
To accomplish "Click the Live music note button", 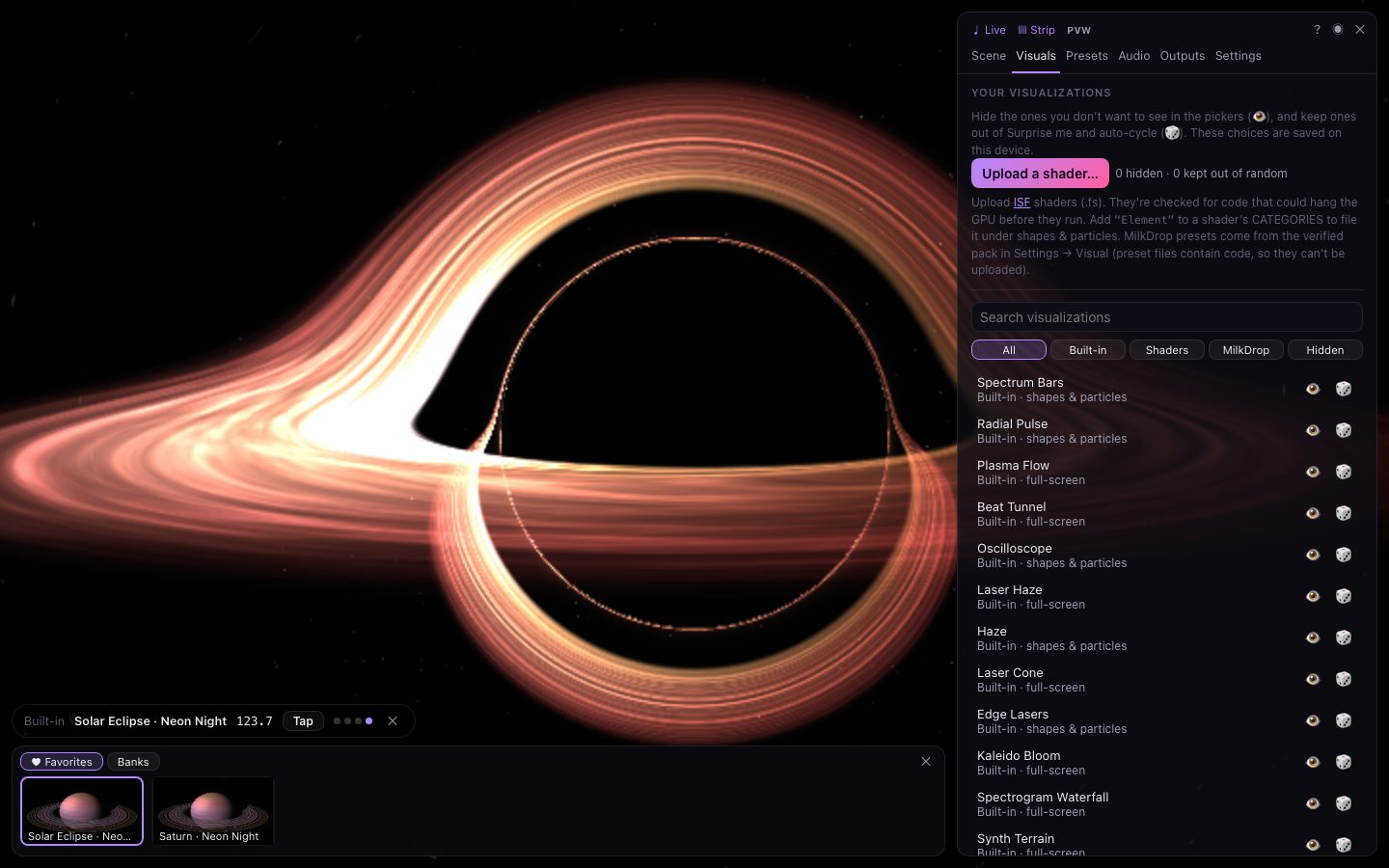I will pyautogui.click(x=989, y=30).
